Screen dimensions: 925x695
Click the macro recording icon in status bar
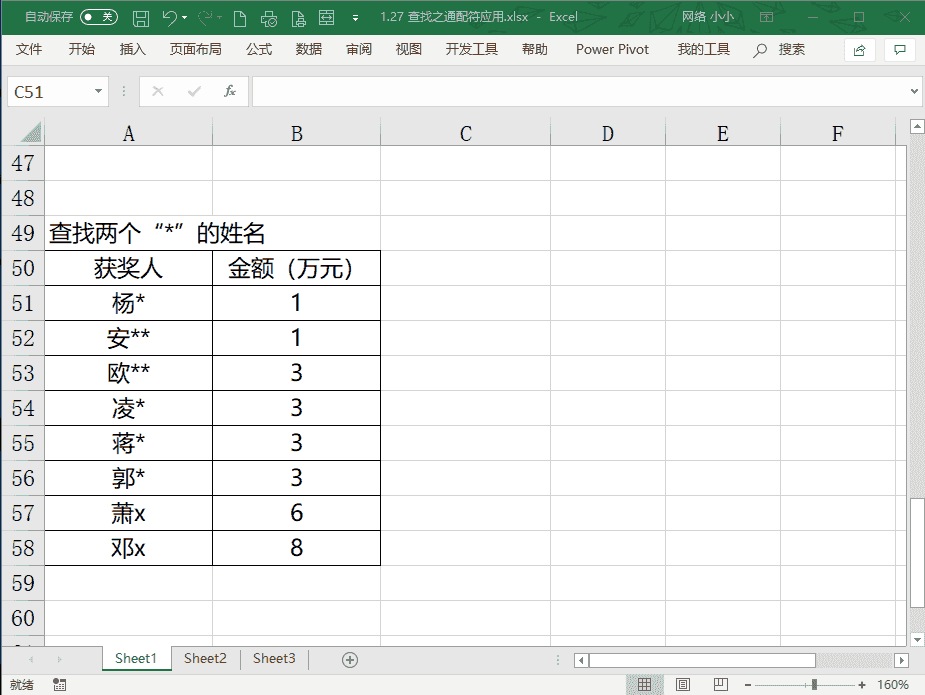tap(59, 684)
